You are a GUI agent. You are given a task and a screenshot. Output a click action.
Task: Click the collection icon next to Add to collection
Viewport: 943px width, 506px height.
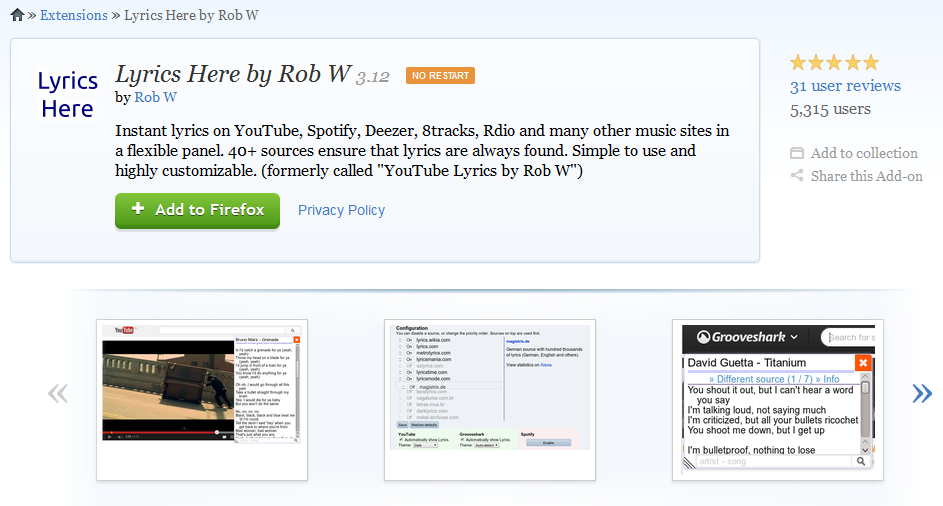797,153
